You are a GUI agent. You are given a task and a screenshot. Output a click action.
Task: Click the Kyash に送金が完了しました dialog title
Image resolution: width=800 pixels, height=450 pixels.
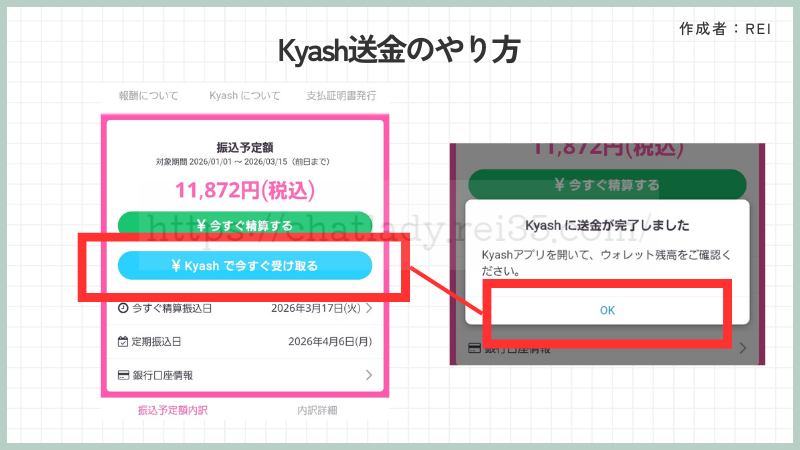pyautogui.click(x=607, y=225)
